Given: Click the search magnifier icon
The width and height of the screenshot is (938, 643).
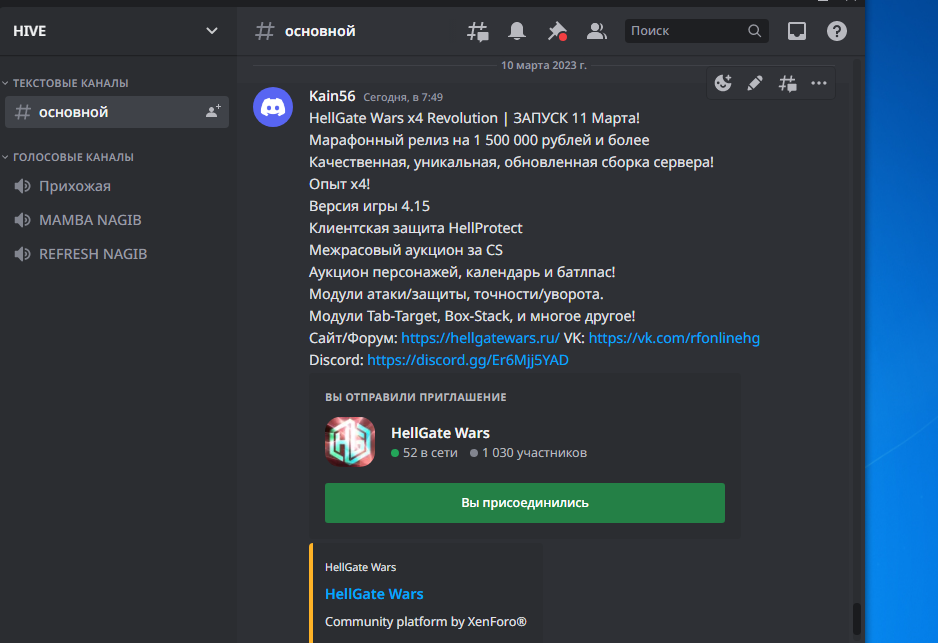Looking at the screenshot, I should click(x=754, y=31).
